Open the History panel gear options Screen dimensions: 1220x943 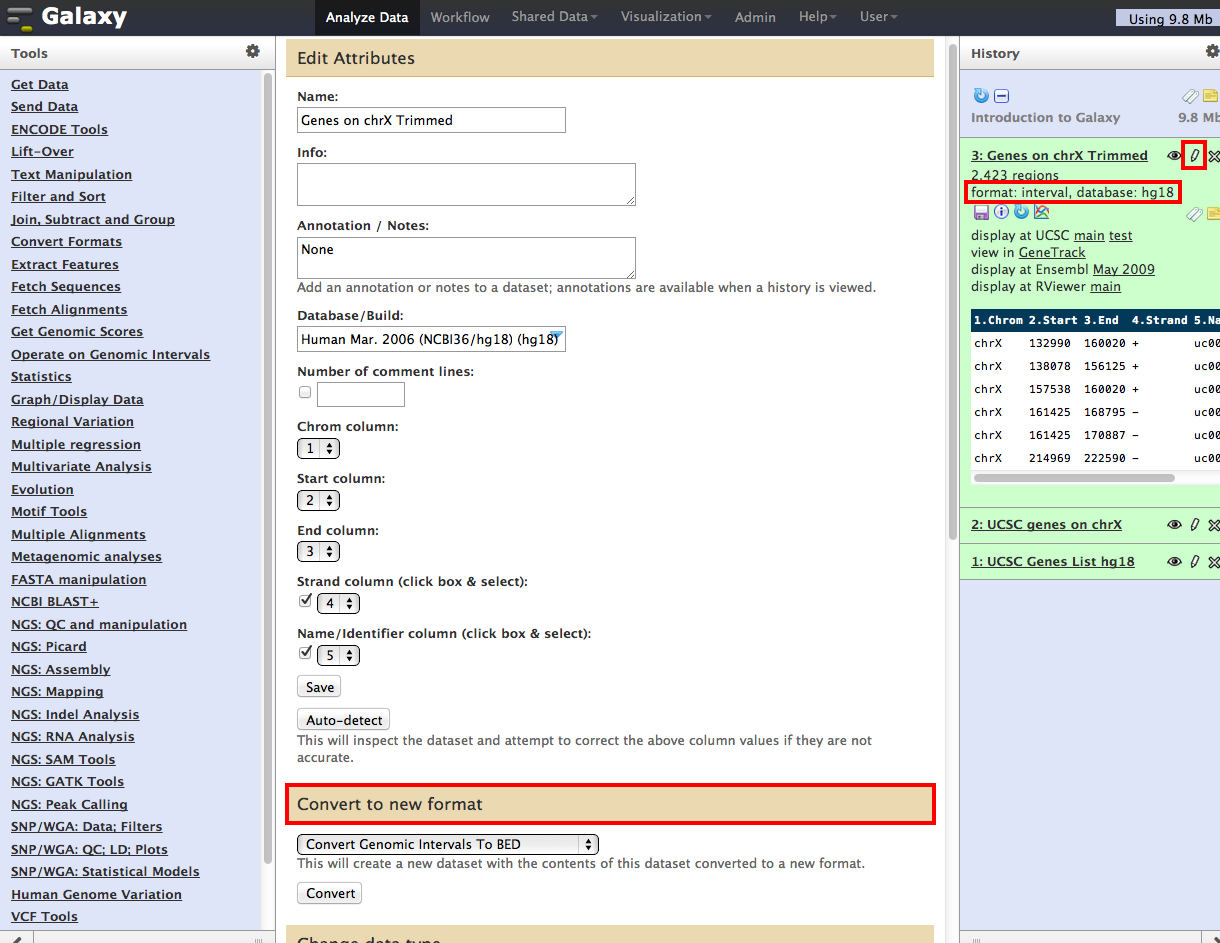click(1213, 51)
